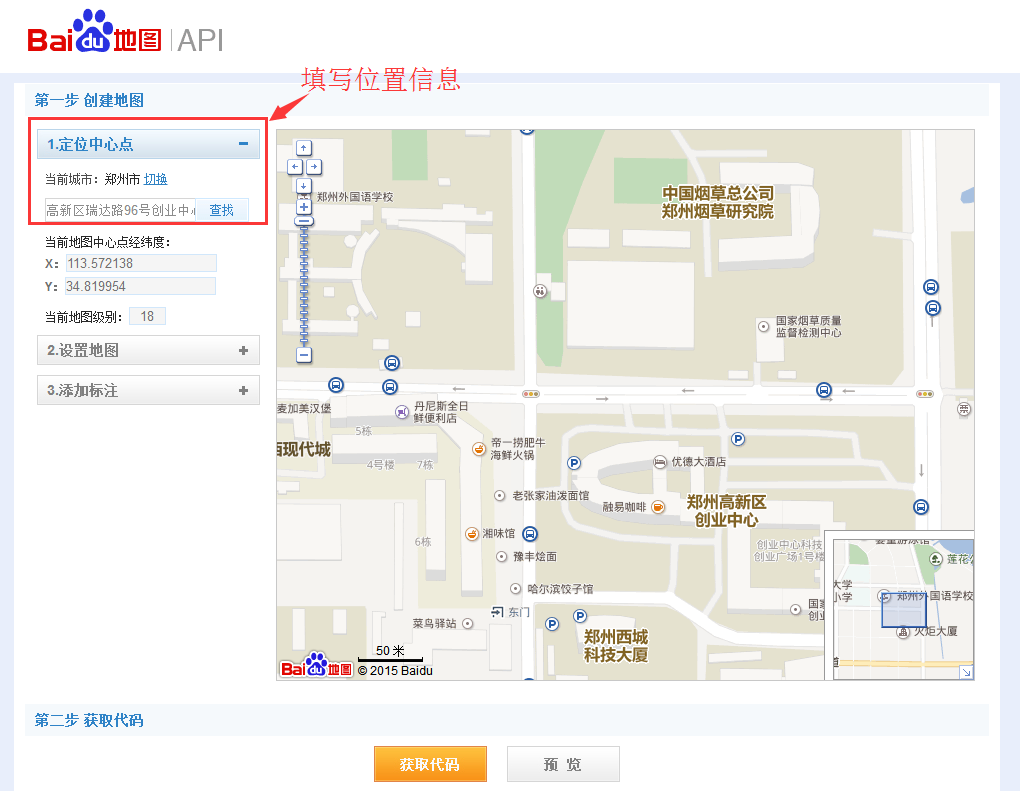
Task: Click the Y latitude field
Action: tap(141, 286)
